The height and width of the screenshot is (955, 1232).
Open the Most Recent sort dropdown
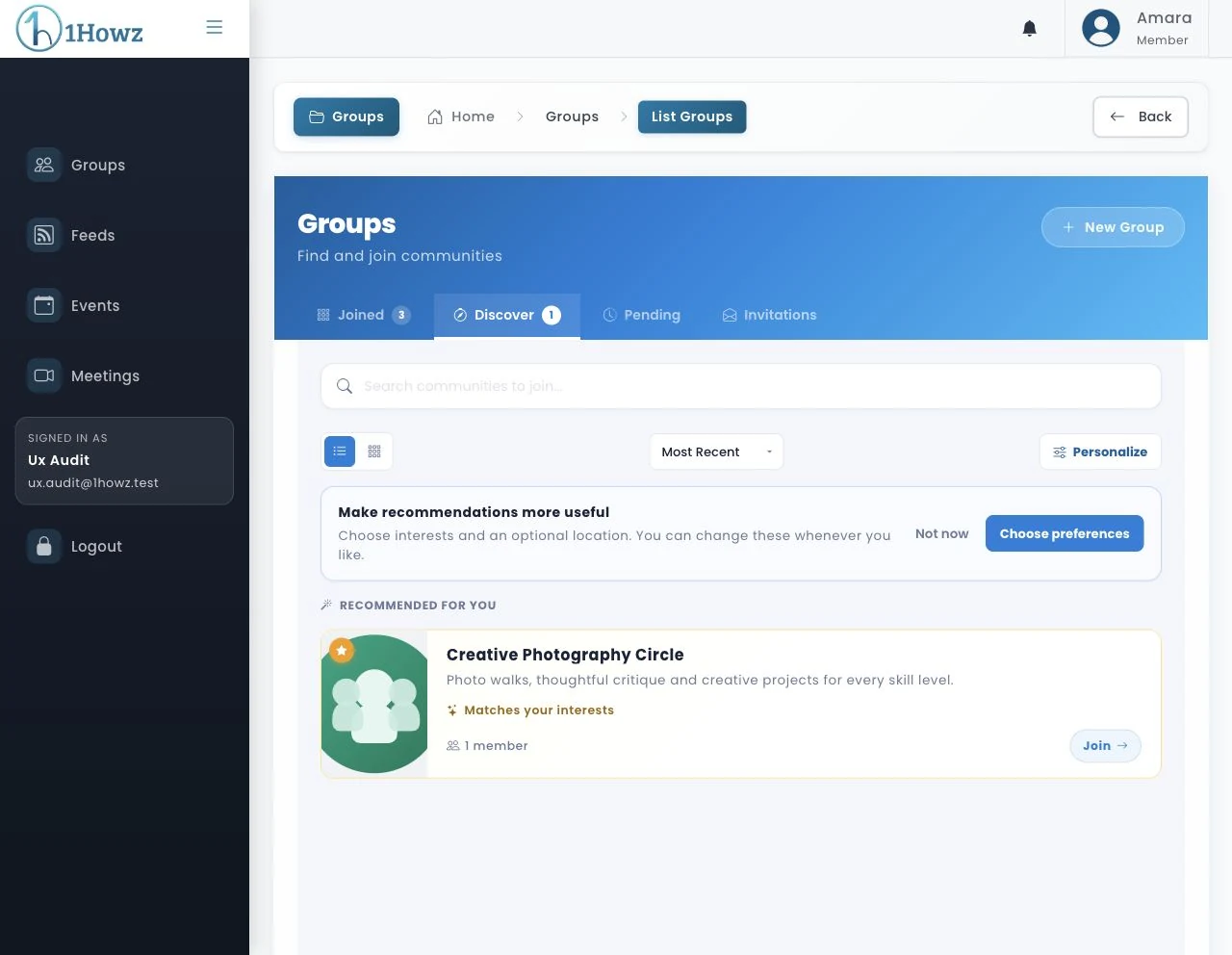[x=716, y=452]
